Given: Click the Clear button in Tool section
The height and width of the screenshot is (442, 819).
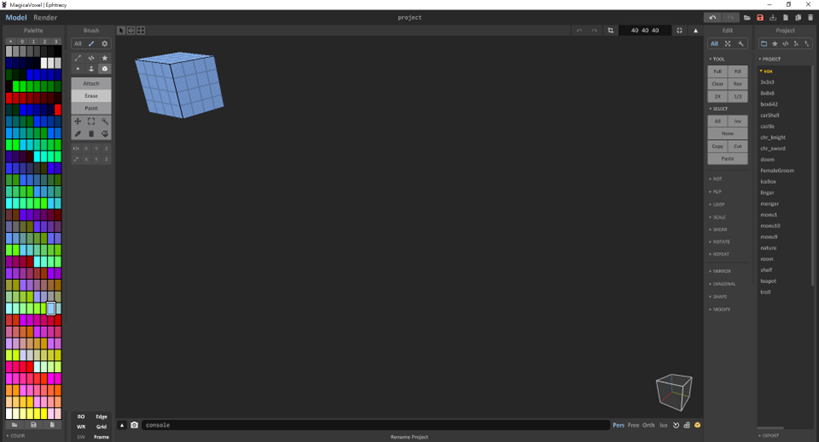Looking at the screenshot, I should point(717,83).
